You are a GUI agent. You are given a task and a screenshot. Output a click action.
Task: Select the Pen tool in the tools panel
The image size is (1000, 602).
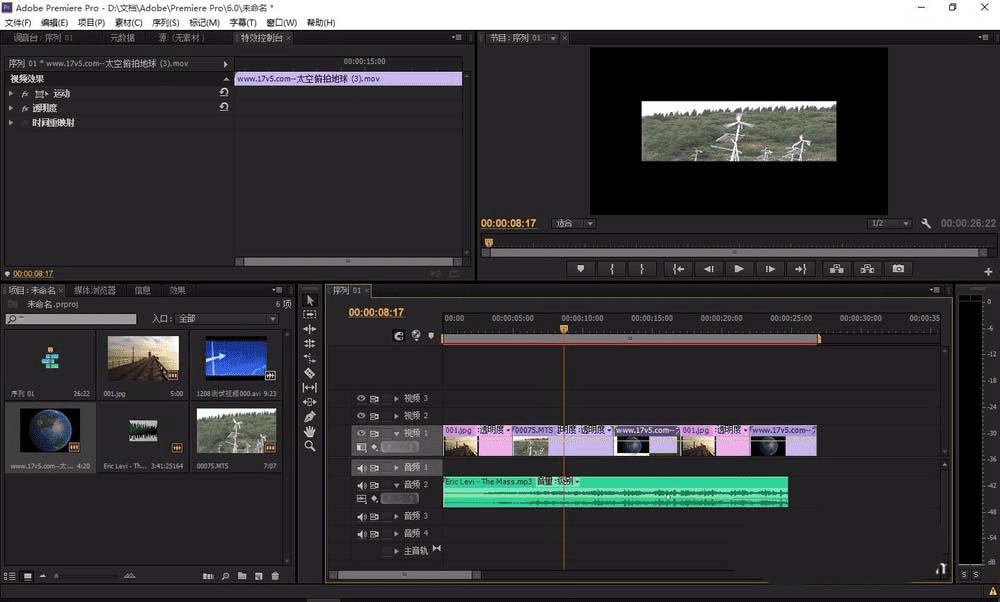310,416
